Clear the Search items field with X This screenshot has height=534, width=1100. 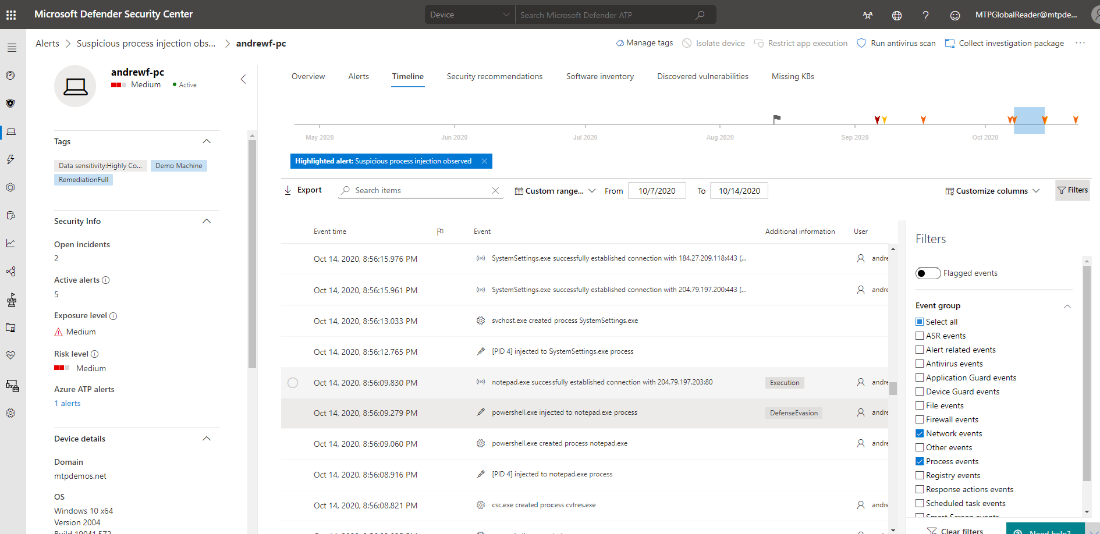coord(495,190)
